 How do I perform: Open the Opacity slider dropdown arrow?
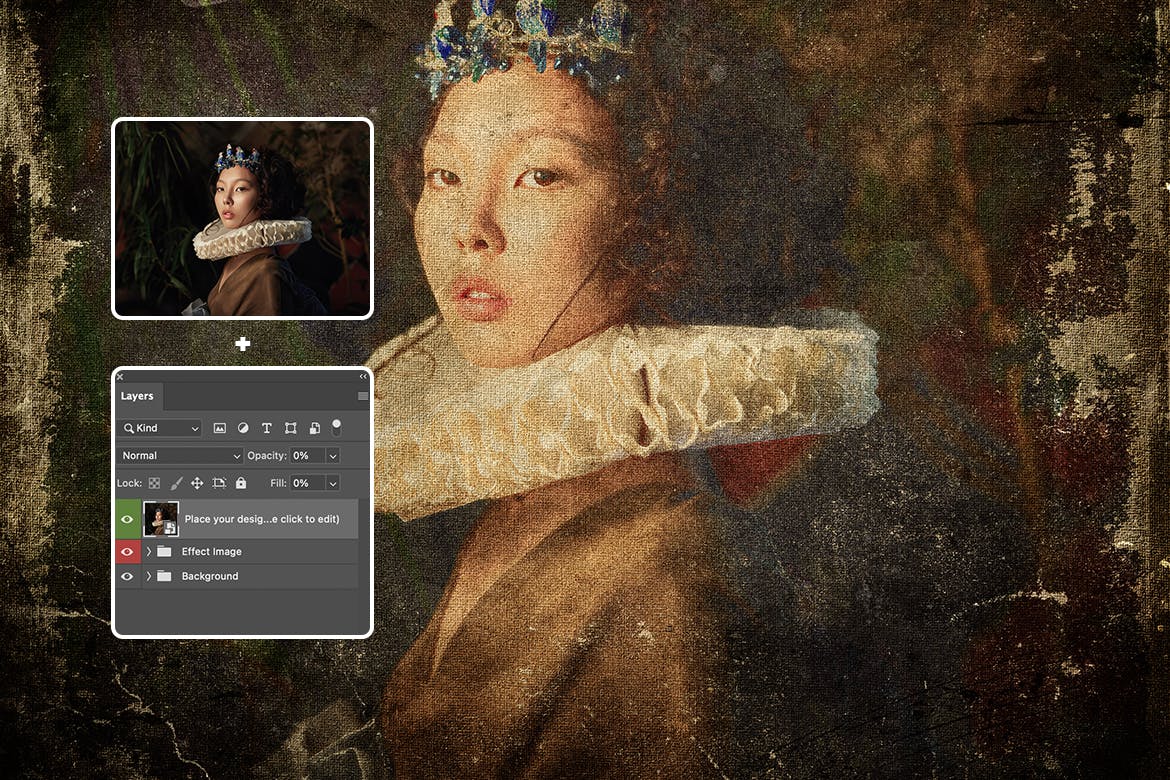pos(333,456)
